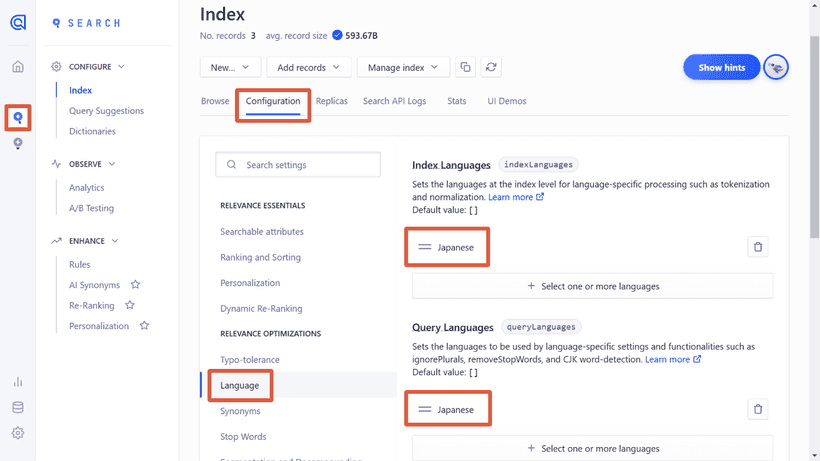Viewport: 820px width, 461px height.
Task: Select Dynamic Re-Ranking setting
Action: pyautogui.click(x=261, y=308)
